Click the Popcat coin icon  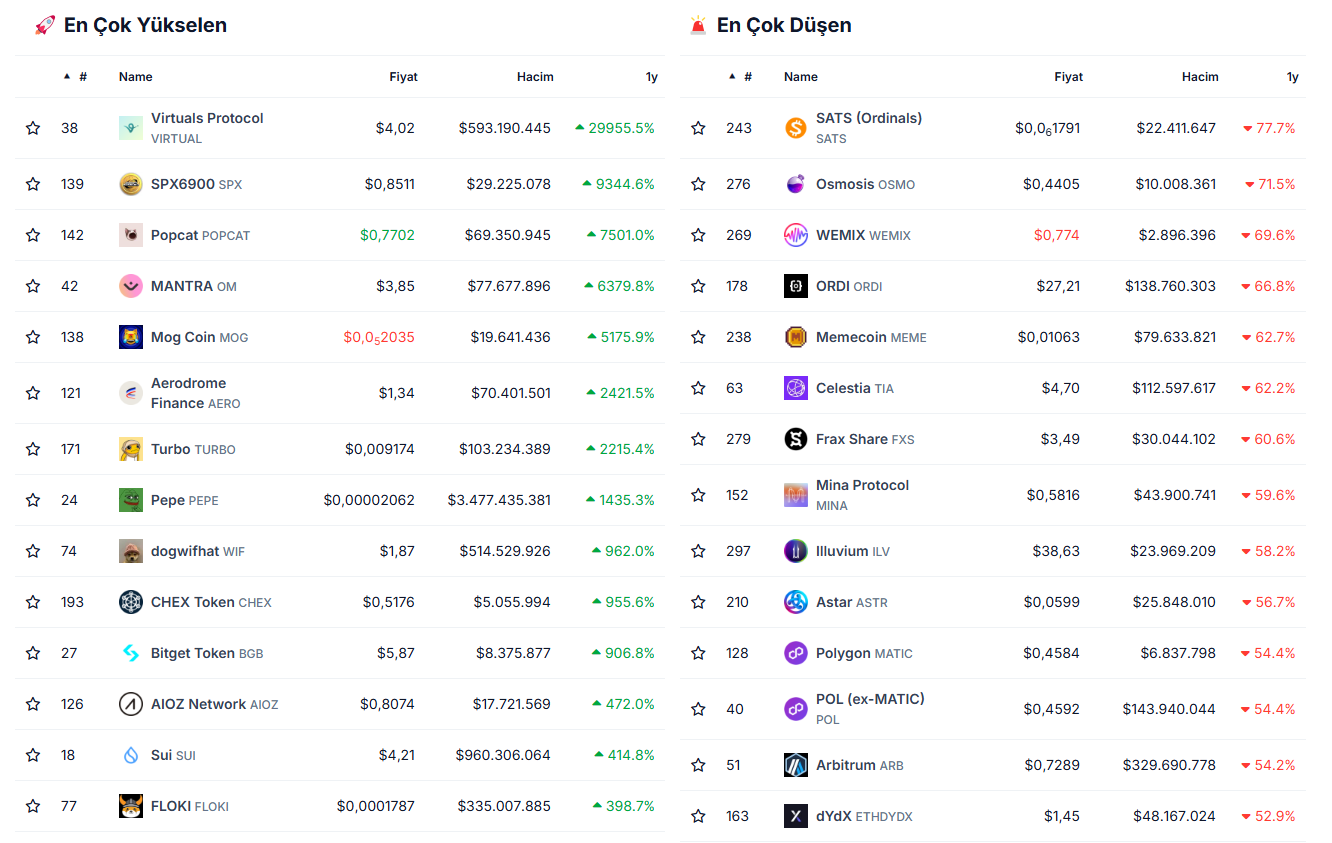coord(131,235)
